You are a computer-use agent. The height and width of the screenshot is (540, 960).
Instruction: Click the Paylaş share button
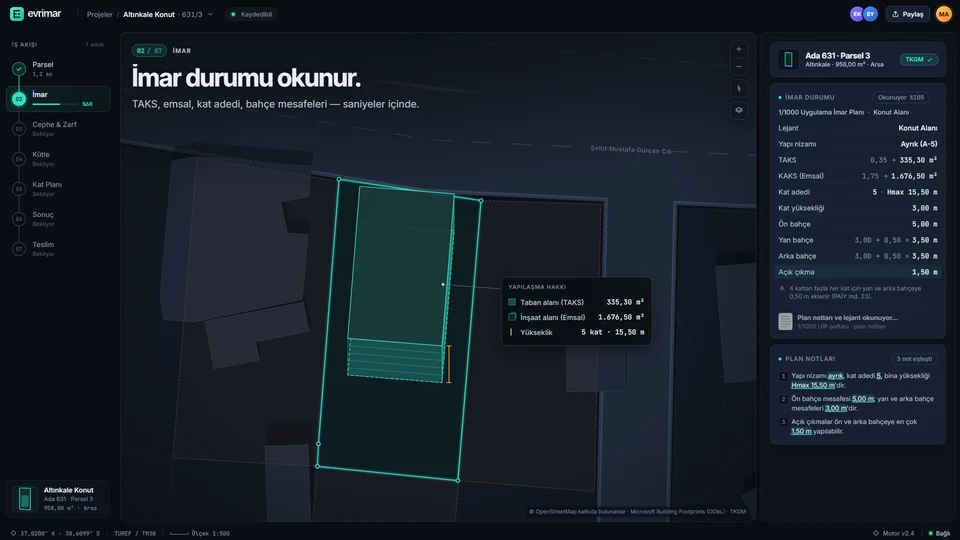click(x=908, y=14)
